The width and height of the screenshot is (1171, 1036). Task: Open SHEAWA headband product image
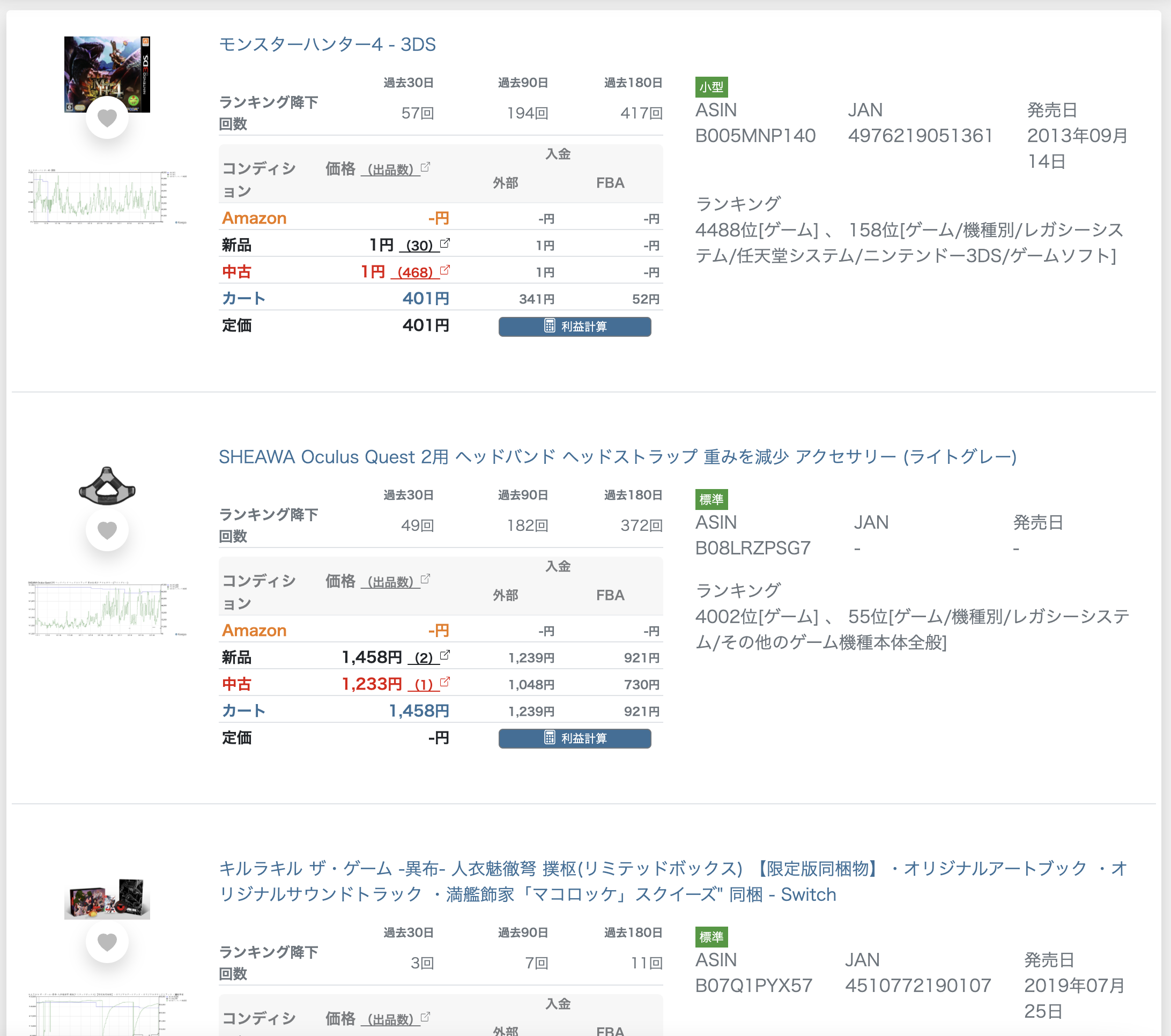pyautogui.click(x=107, y=486)
